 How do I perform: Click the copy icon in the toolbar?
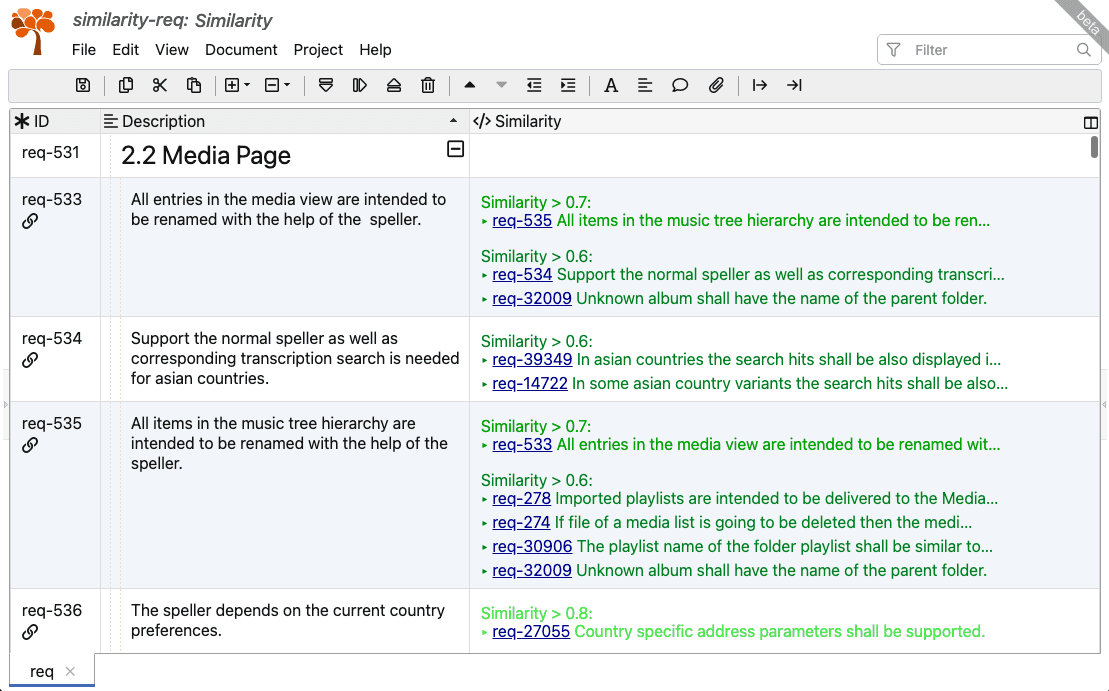pos(126,86)
